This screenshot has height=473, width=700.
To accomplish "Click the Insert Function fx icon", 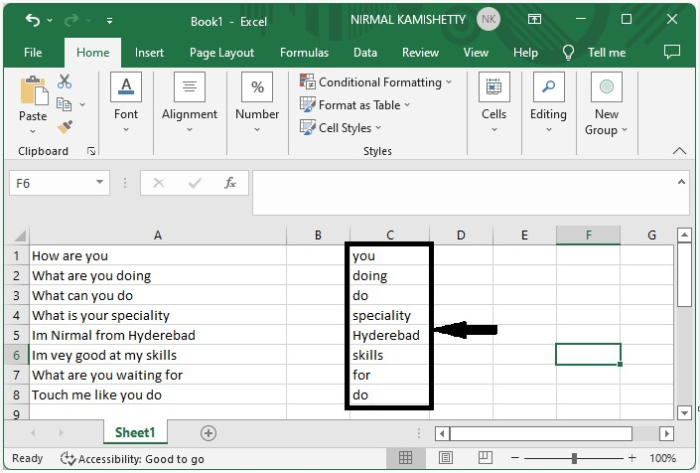I will pyautogui.click(x=230, y=183).
